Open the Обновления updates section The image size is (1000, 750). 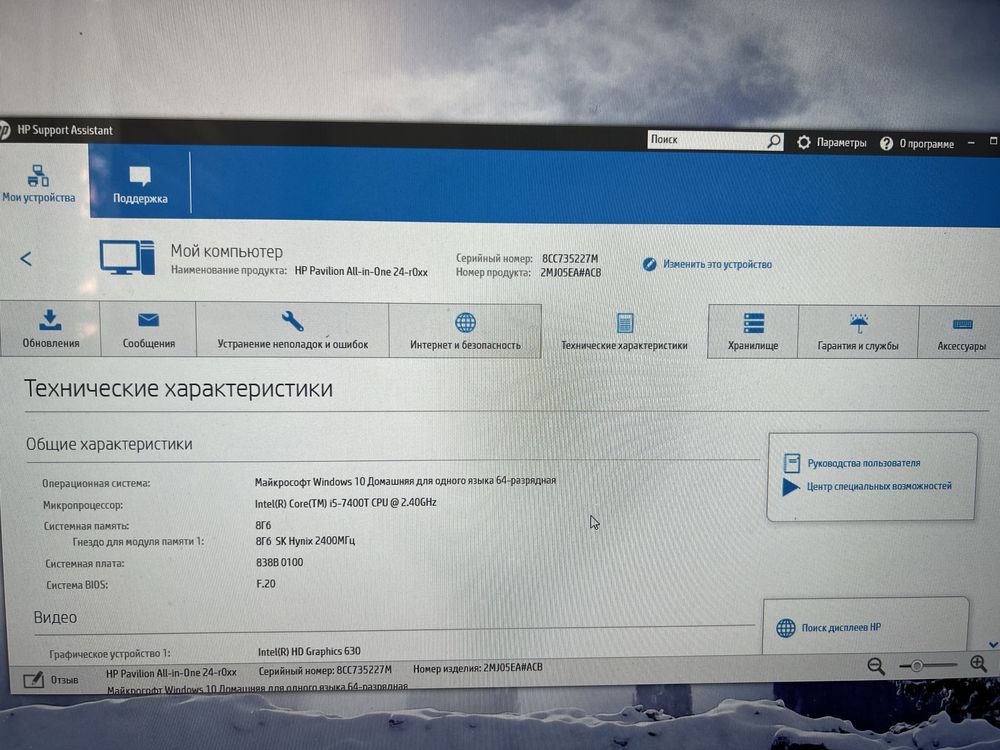tap(50, 328)
